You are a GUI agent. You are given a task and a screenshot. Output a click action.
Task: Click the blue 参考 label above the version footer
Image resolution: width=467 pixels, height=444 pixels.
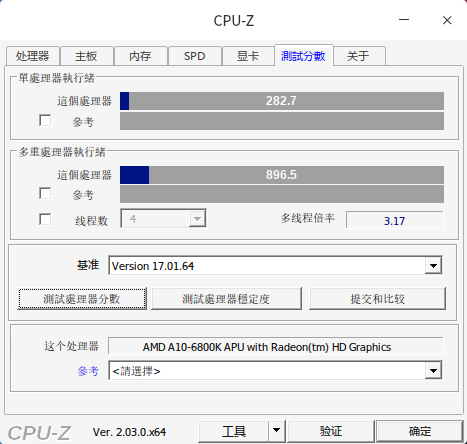click(88, 371)
